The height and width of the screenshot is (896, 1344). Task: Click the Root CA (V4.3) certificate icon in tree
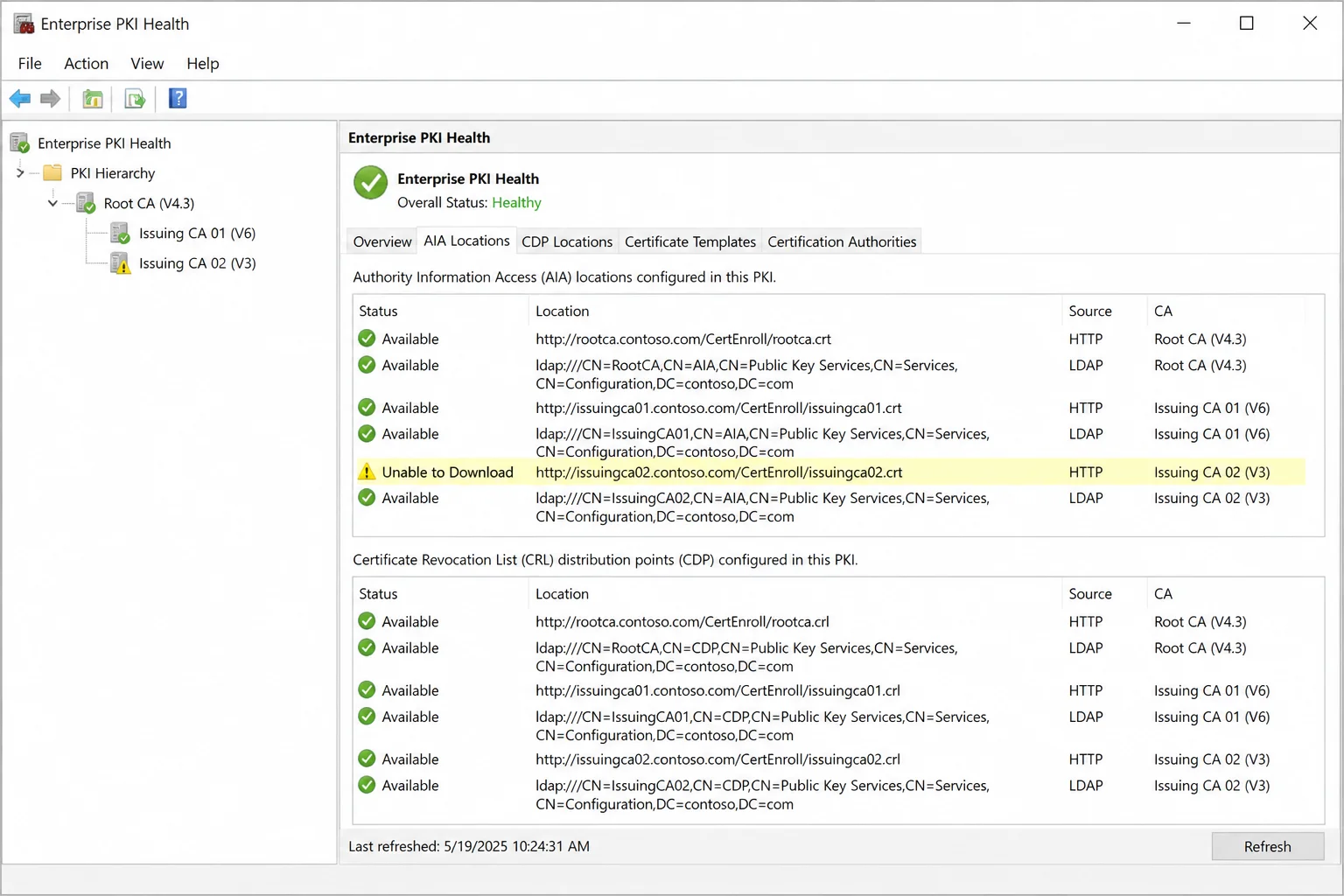pos(86,203)
